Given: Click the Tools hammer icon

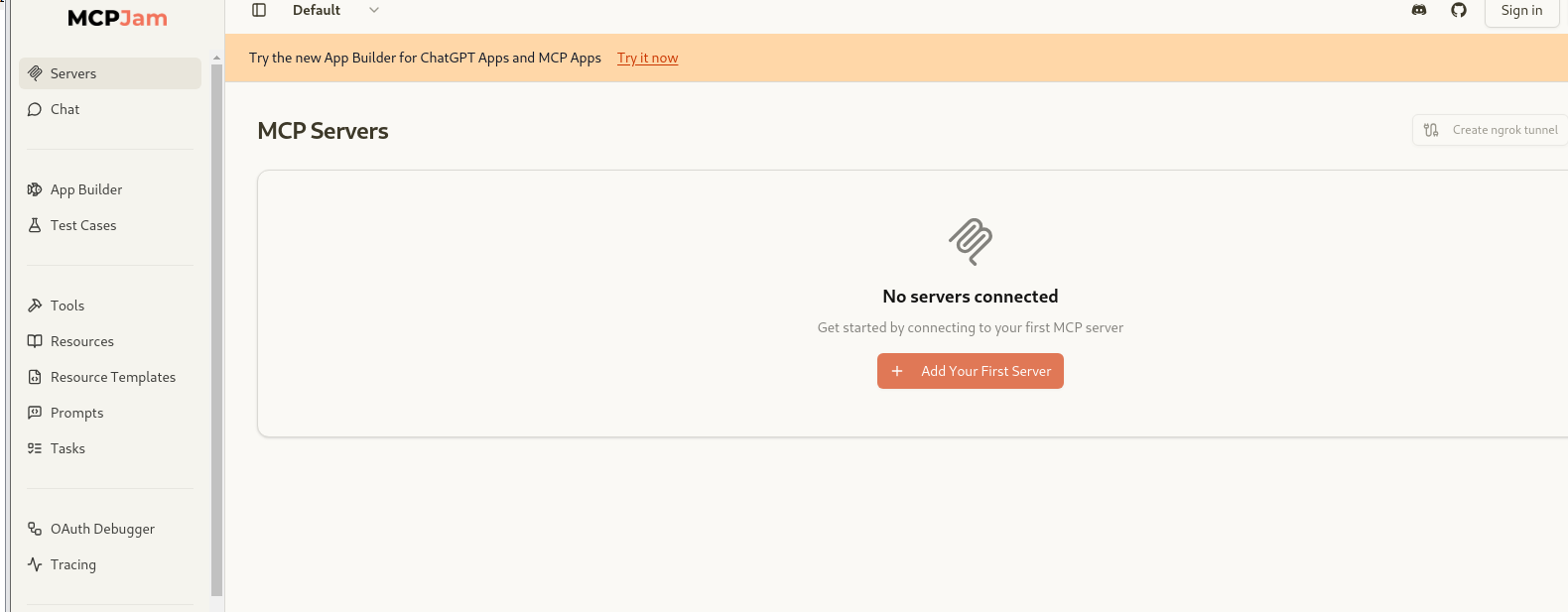Looking at the screenshot, I should click(35, 306).
